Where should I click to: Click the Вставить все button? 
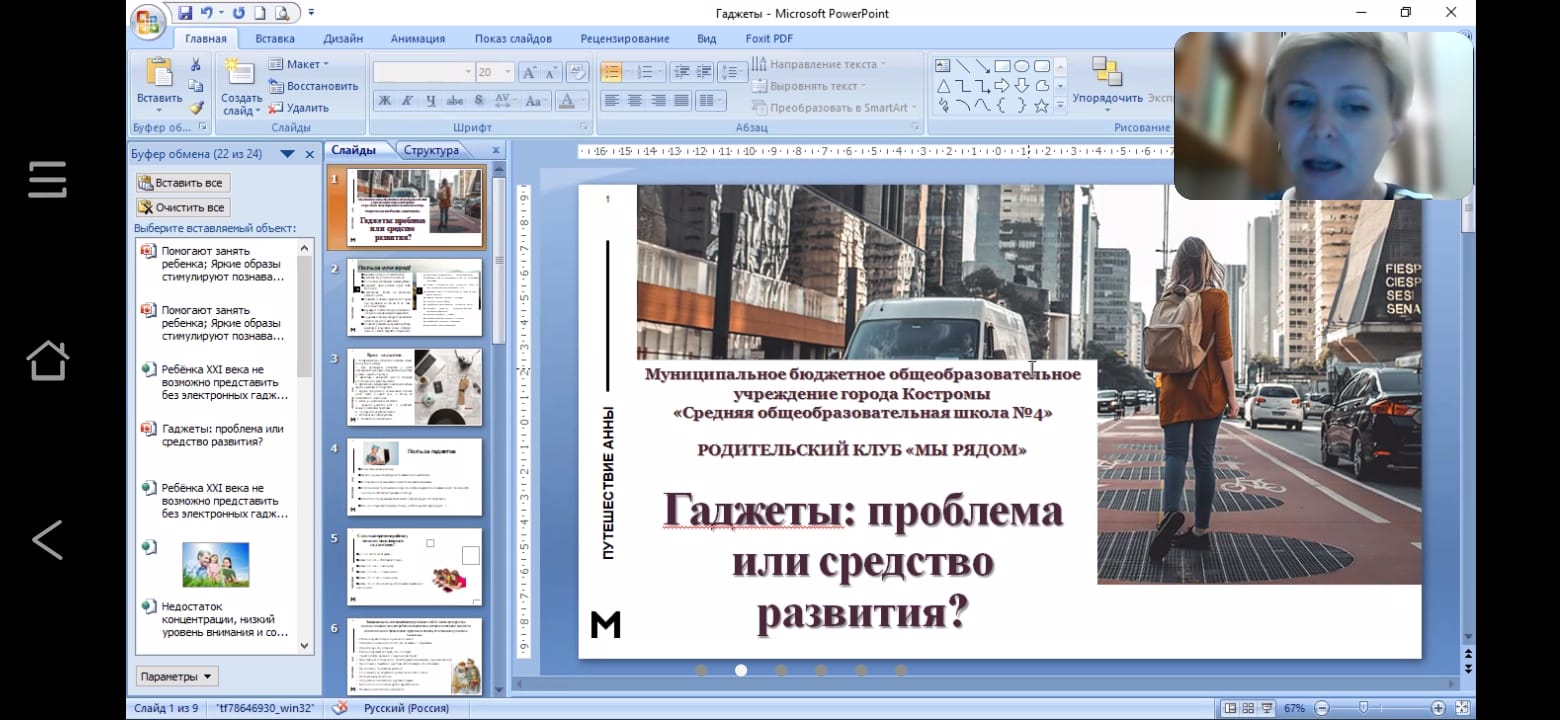click(183, 183)
